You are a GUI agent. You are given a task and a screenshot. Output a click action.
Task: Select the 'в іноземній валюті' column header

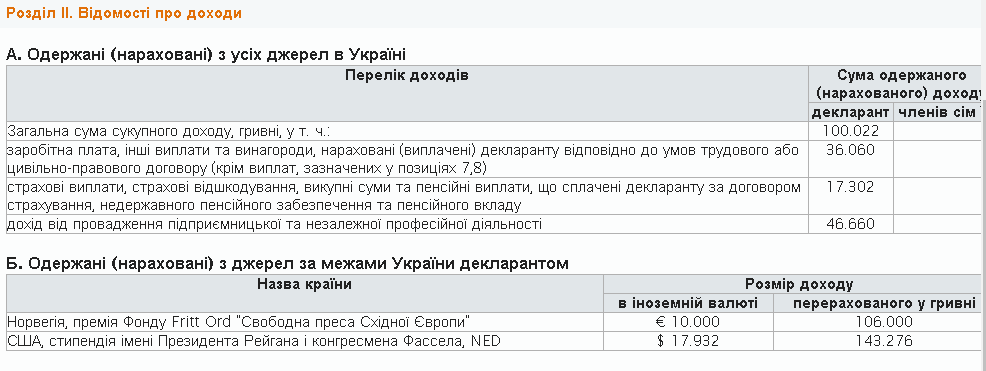tap(688, 304)
